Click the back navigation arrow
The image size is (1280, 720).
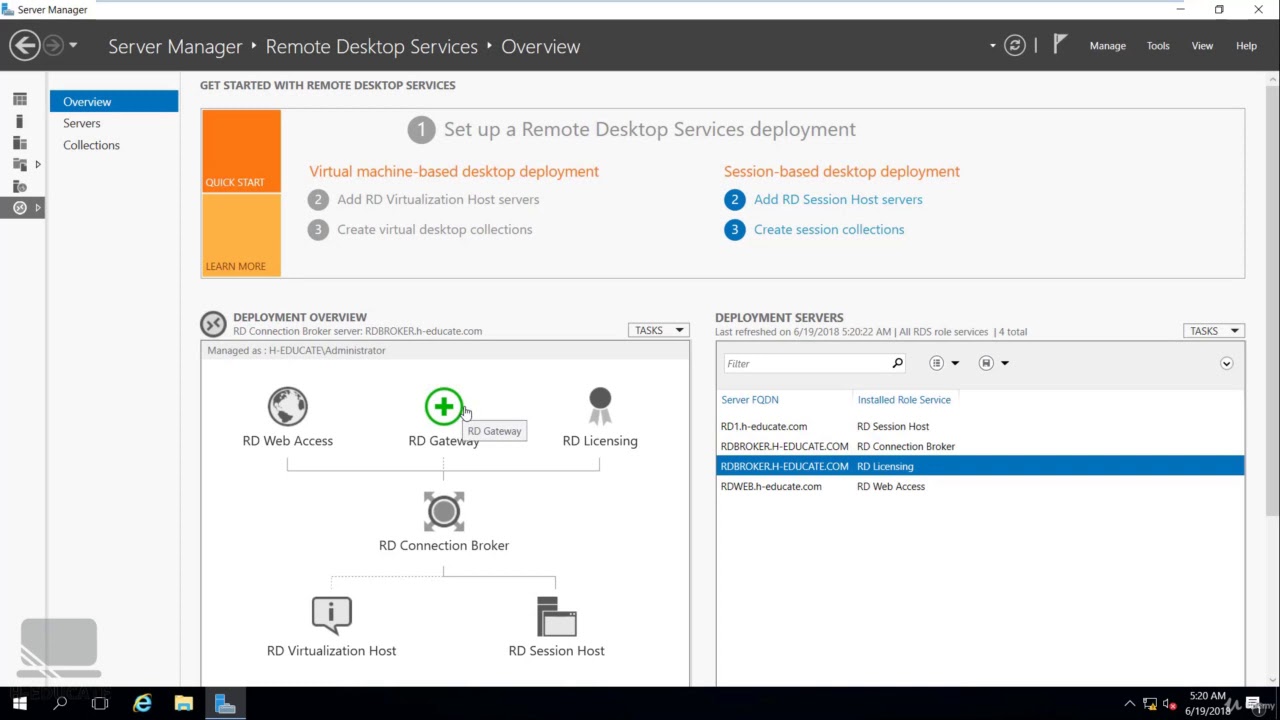point(25,45)
